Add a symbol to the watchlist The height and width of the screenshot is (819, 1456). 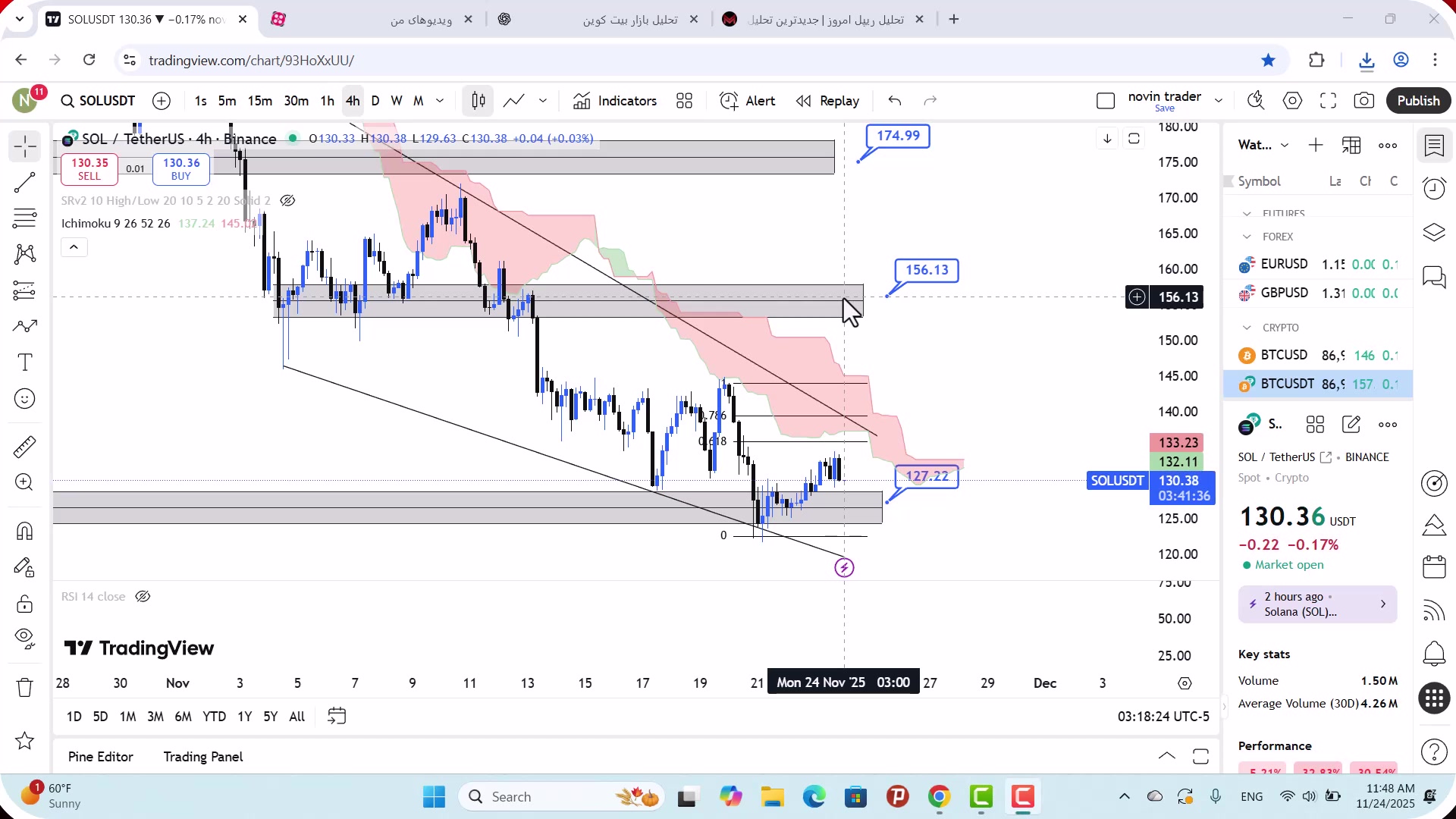pos(1316,146)
